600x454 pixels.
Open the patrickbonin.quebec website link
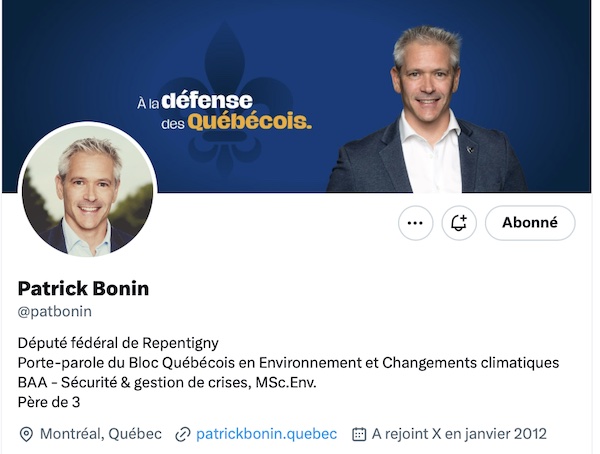(266, 434)
